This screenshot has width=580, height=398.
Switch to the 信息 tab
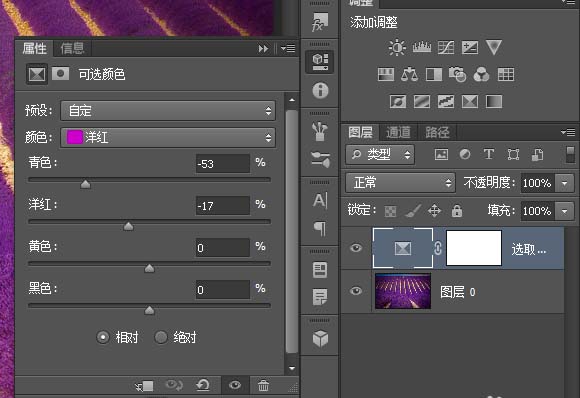(x=72, y=48)
